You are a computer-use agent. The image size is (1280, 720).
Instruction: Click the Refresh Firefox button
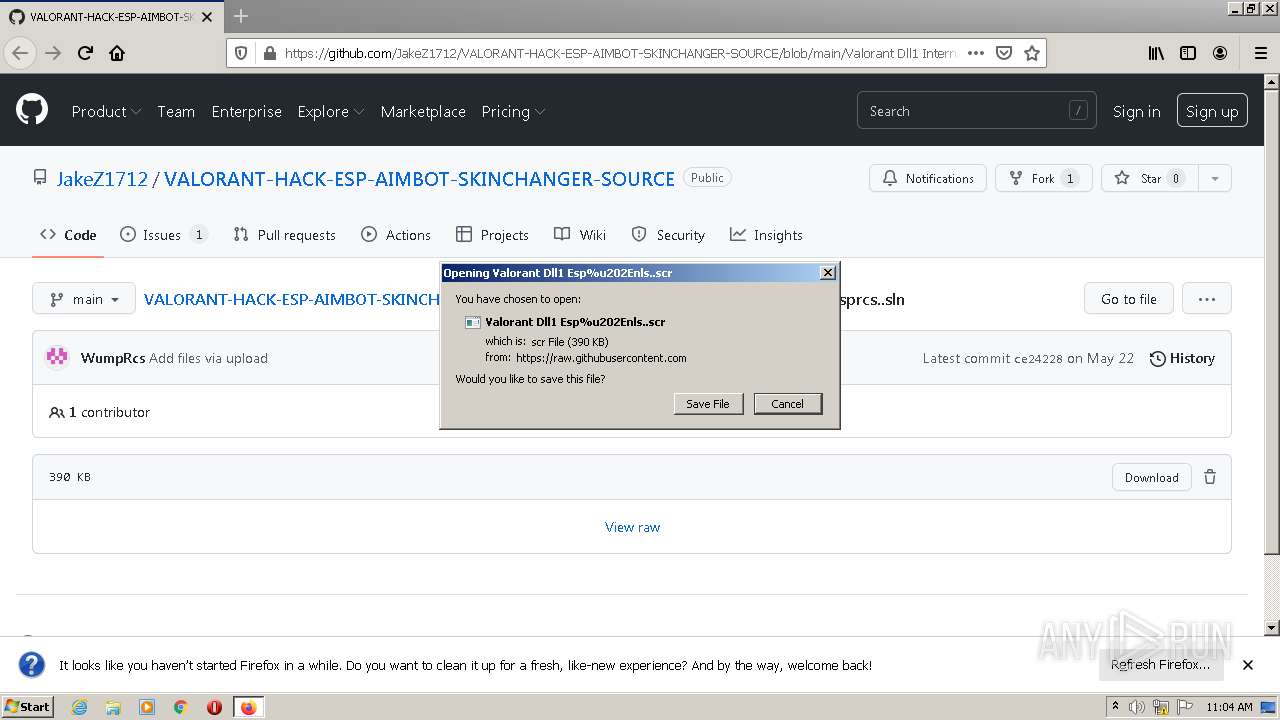(x=1160, y=665)
